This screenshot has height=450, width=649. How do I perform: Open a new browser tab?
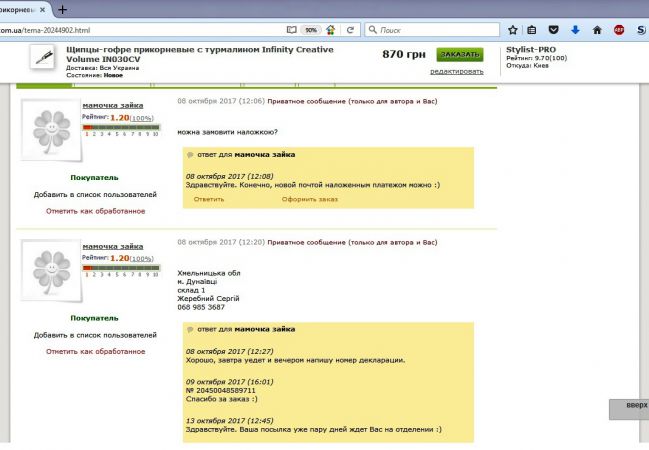coord(63,8)
